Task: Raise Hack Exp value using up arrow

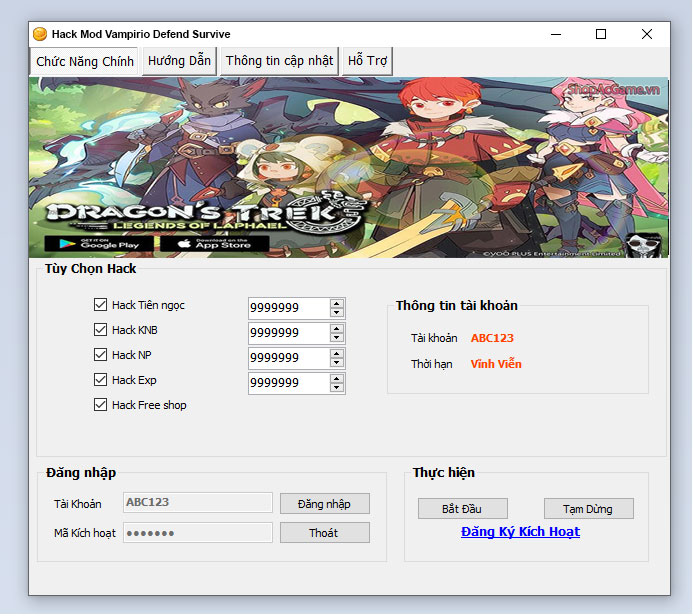Action: point(337,379)
